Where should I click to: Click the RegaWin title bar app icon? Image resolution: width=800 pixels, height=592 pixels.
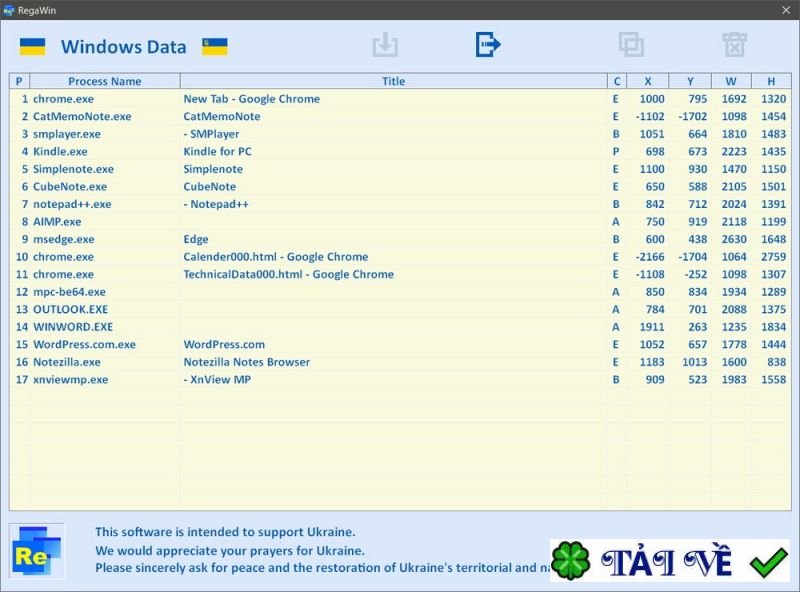click(x=9, y=10)
